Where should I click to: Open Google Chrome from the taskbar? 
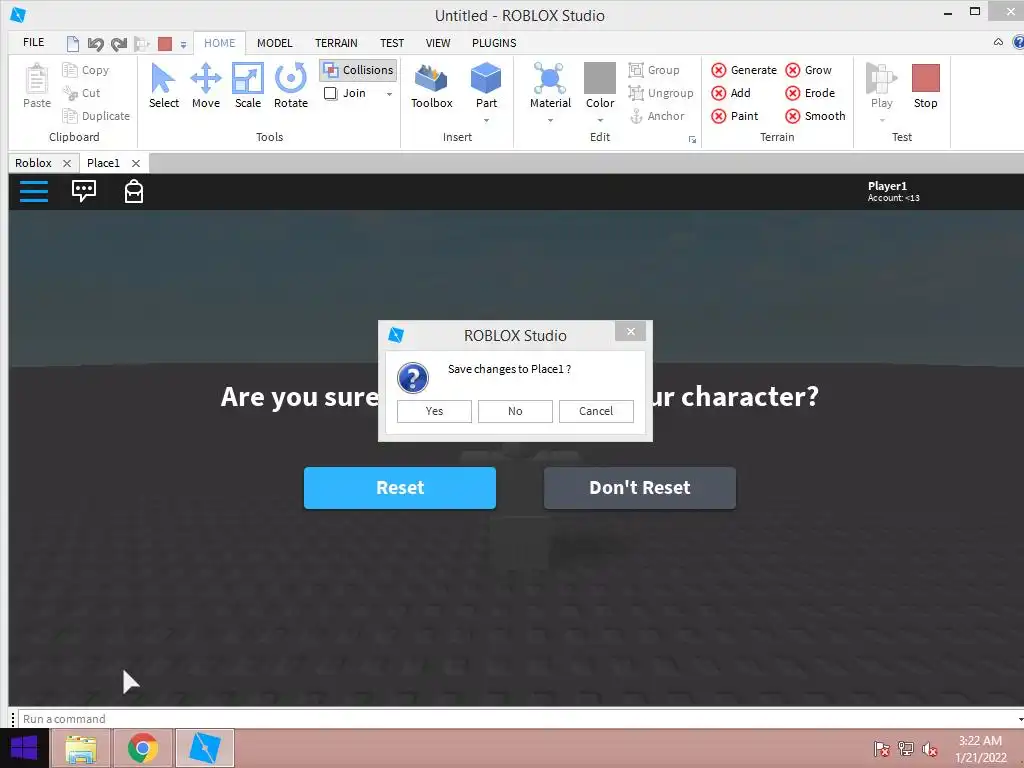143,748
